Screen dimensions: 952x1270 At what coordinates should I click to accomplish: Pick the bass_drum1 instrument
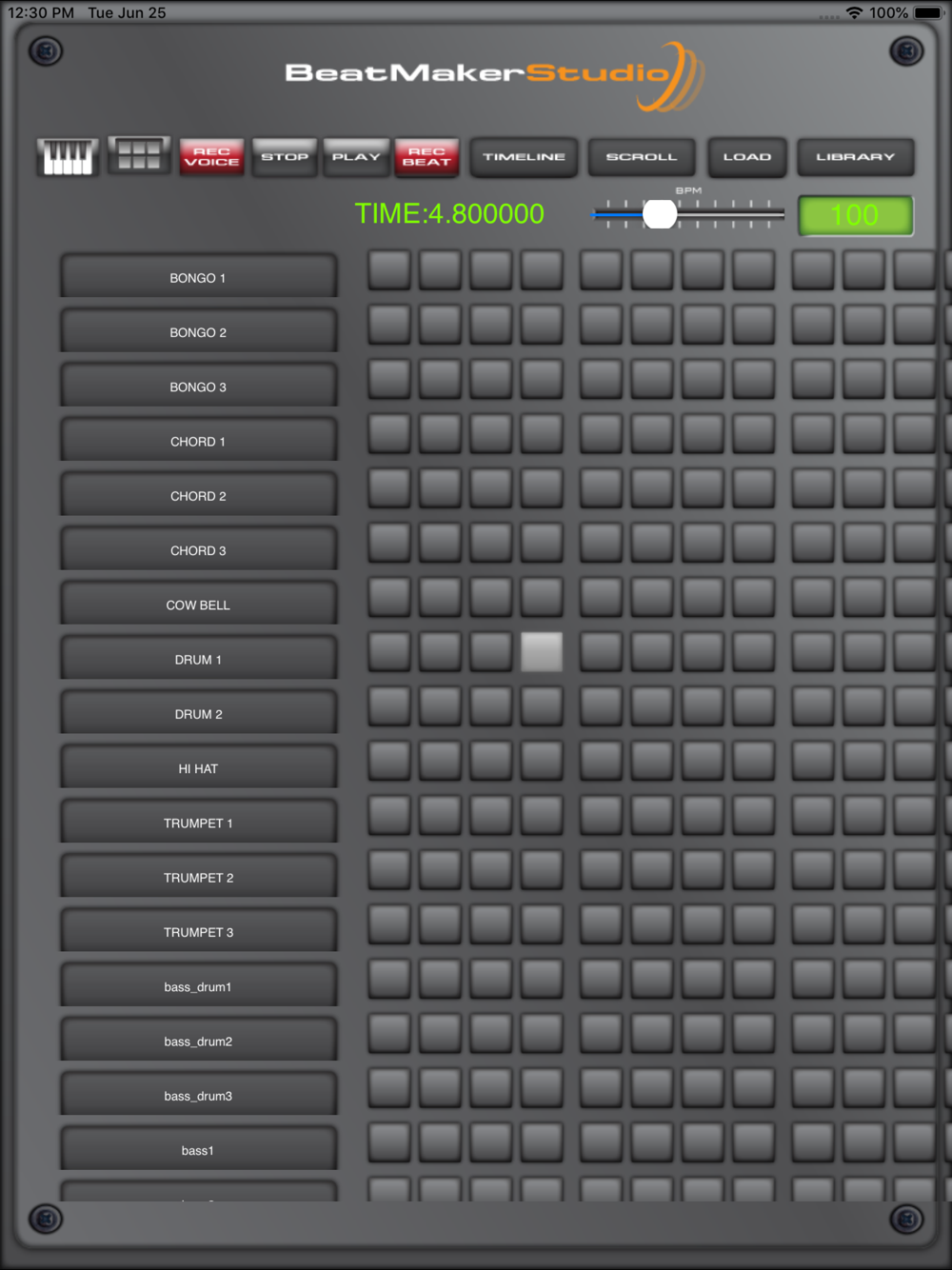(x=198, y=985)
